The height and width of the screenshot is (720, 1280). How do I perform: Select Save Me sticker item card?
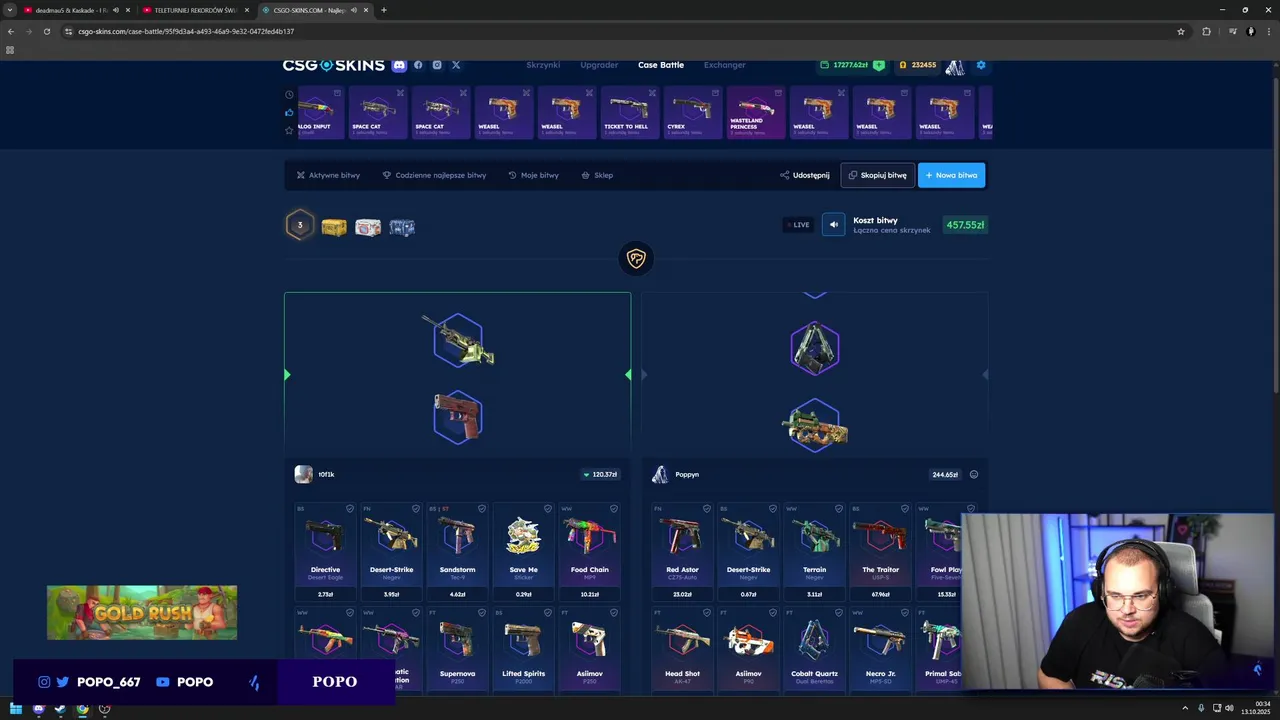coord(523,552)
